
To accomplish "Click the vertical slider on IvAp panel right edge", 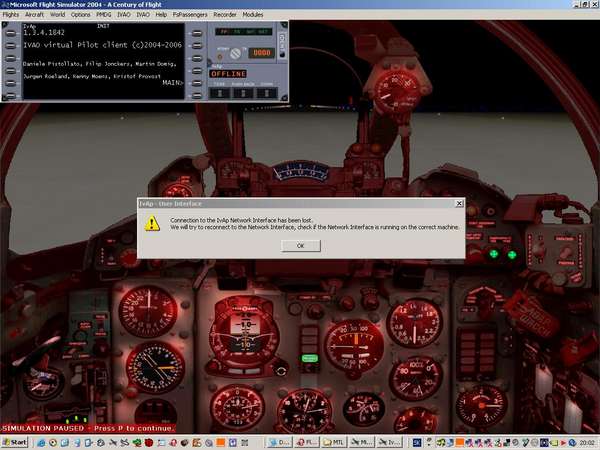I will 283,46.
